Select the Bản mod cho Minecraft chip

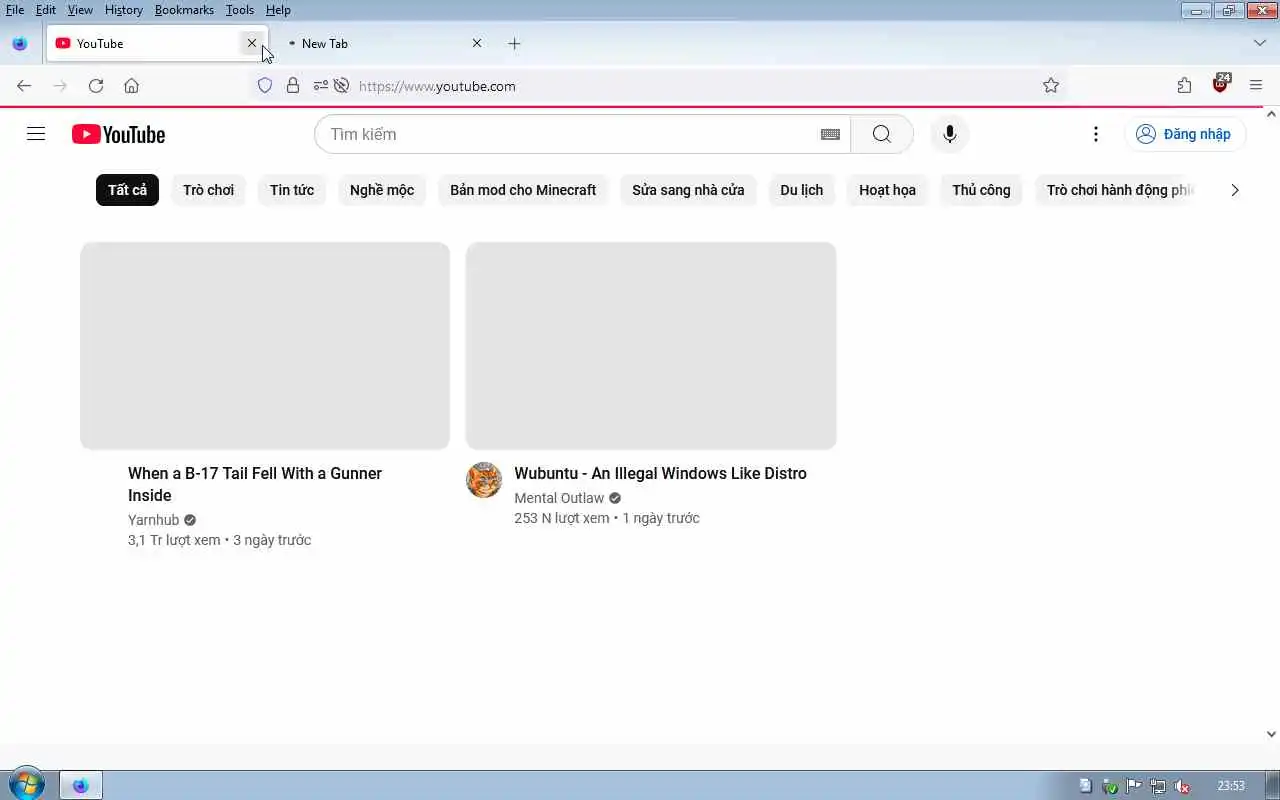(x=523, y=190)
